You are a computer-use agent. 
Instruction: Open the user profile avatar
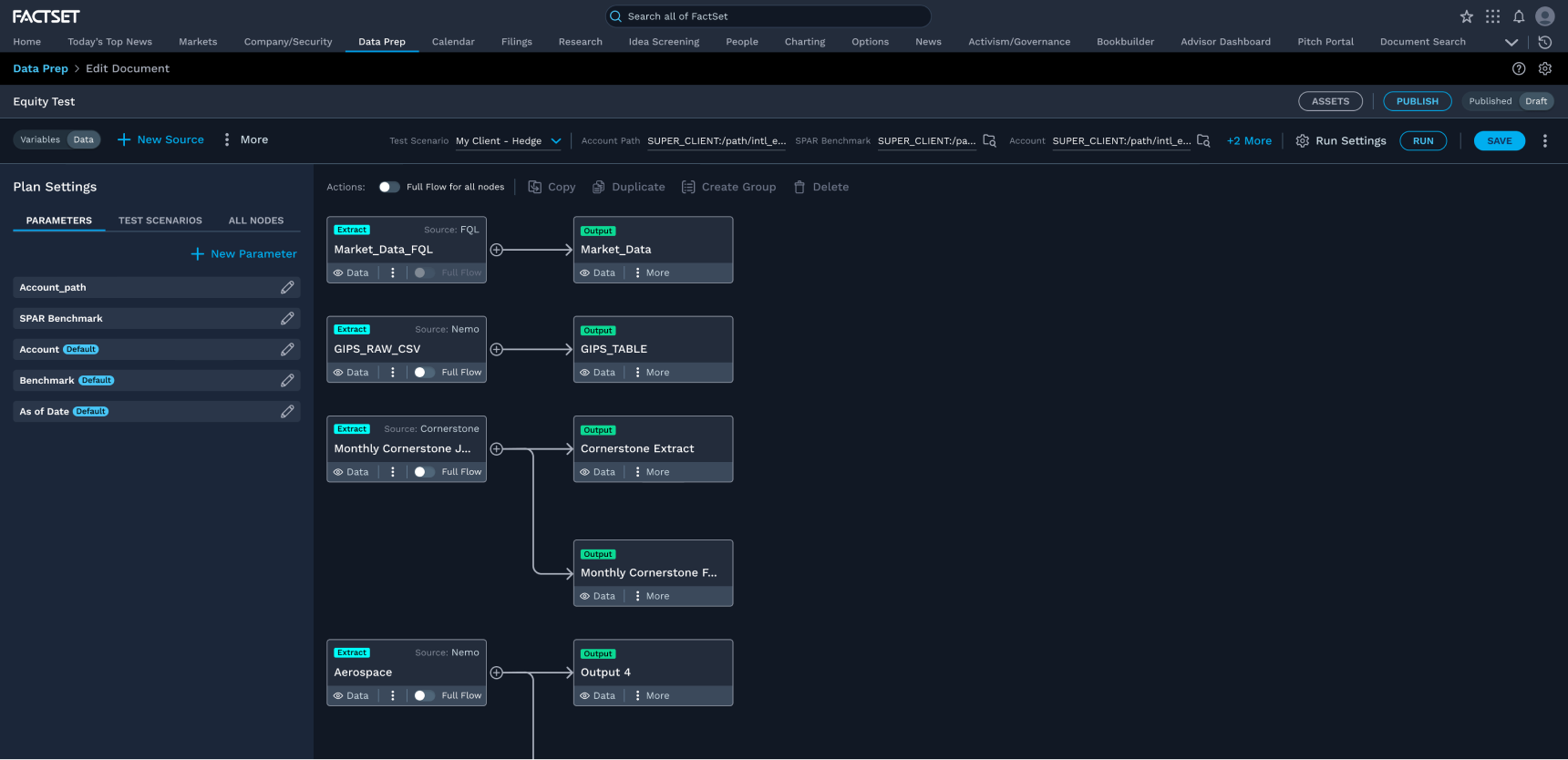pos(1544,16)
